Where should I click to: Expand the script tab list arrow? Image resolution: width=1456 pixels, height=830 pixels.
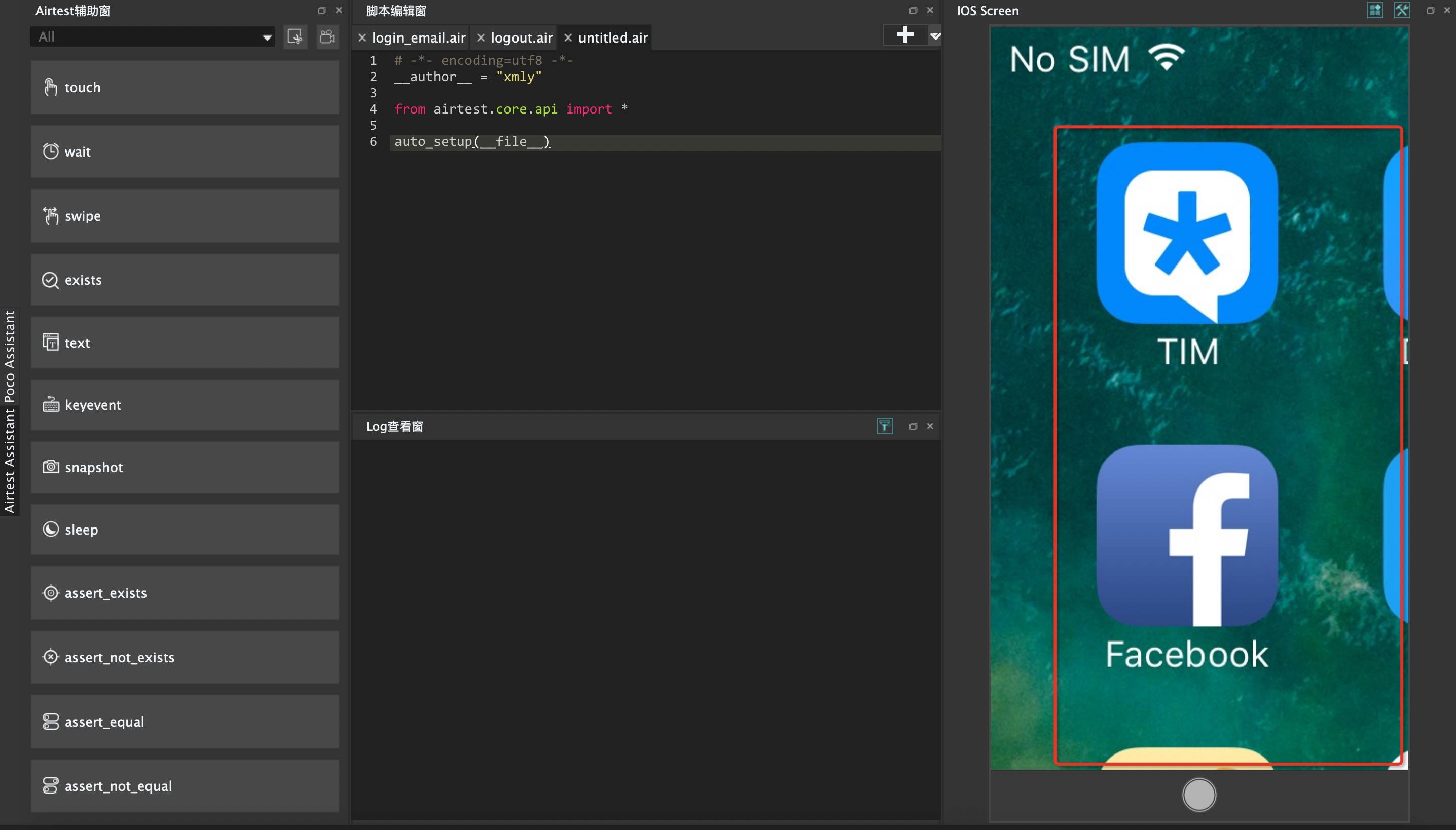935,36
